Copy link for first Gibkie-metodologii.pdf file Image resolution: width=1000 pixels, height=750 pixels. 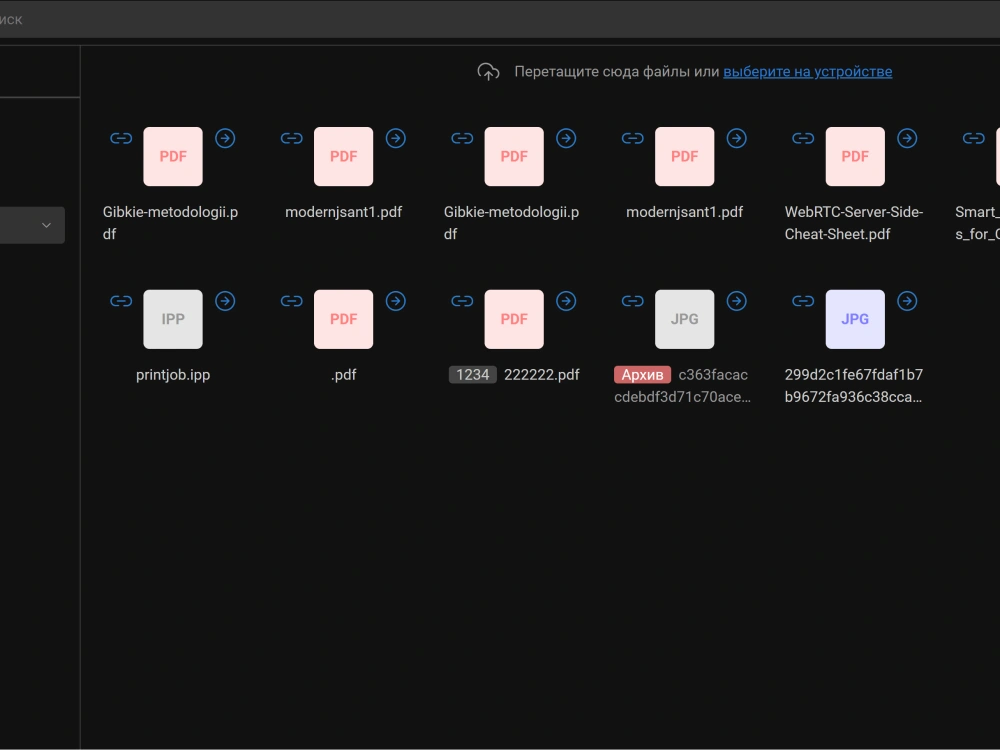(x=121, y=138)
